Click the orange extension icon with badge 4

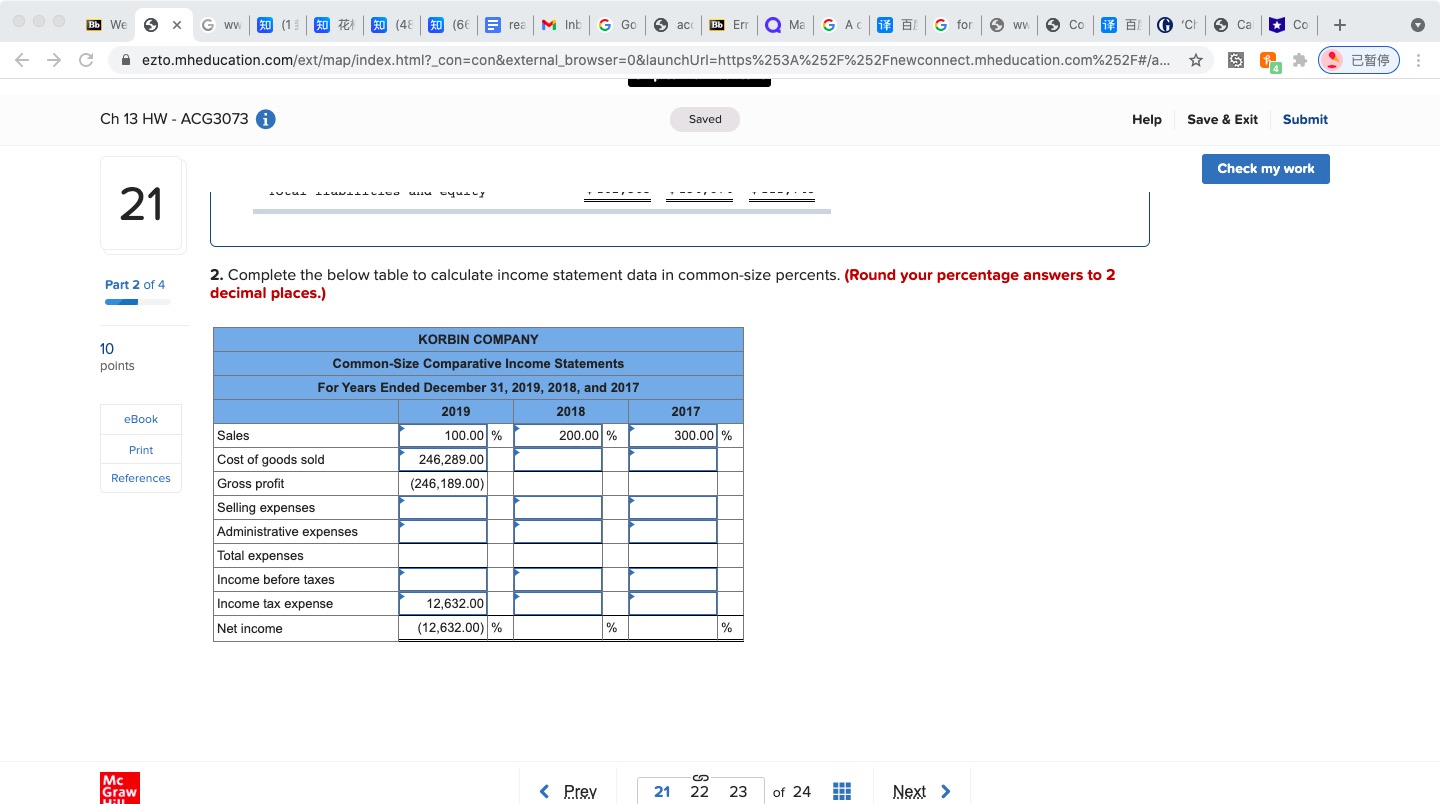1268,61
